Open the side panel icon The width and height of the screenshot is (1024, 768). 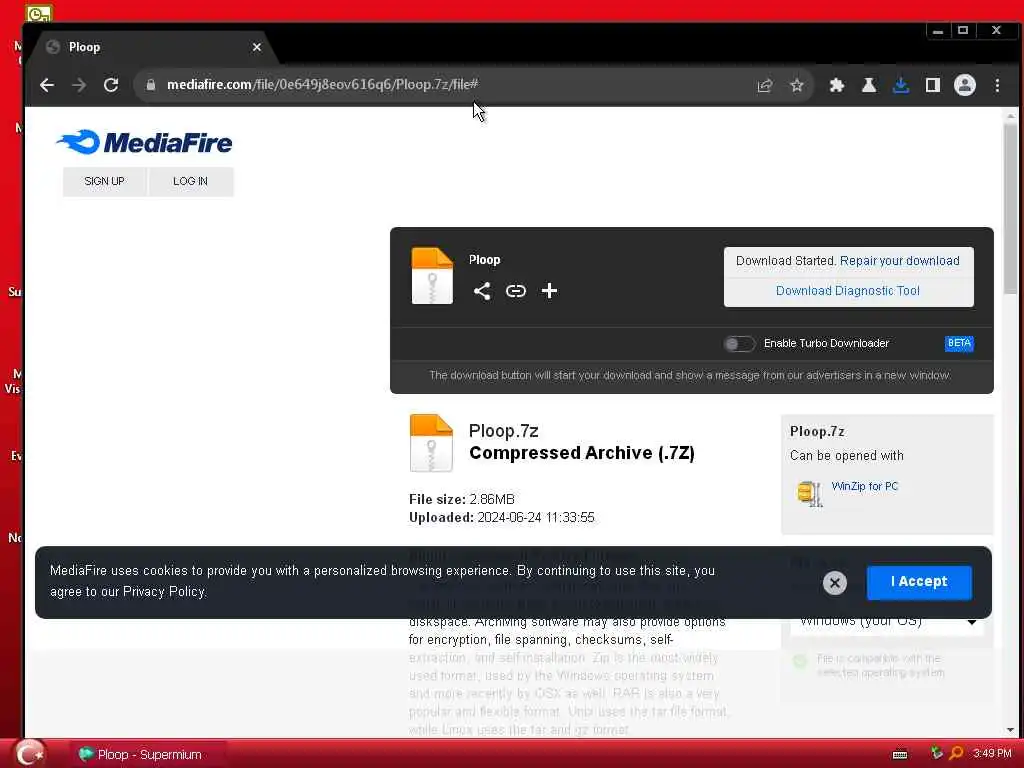click(933, 85)
